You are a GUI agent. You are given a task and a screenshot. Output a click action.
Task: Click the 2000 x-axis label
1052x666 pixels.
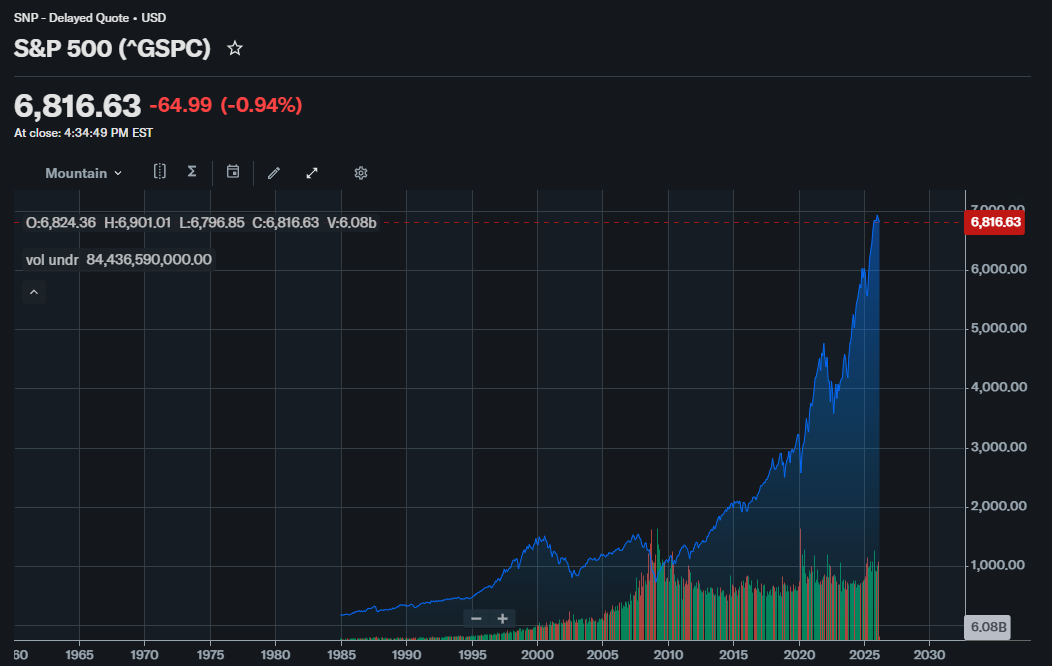(537, 655)
